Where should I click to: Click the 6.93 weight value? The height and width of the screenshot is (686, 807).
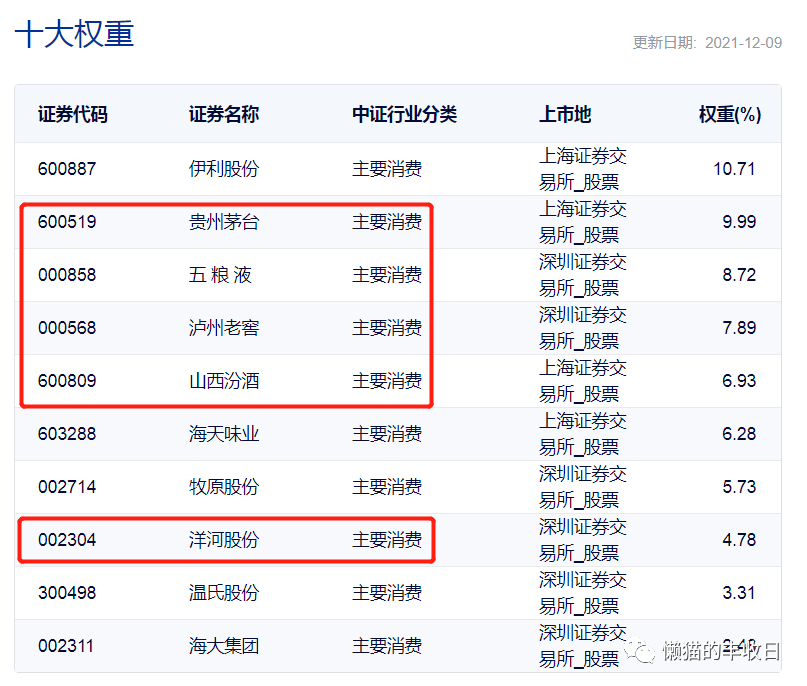(x=739, y=381)
